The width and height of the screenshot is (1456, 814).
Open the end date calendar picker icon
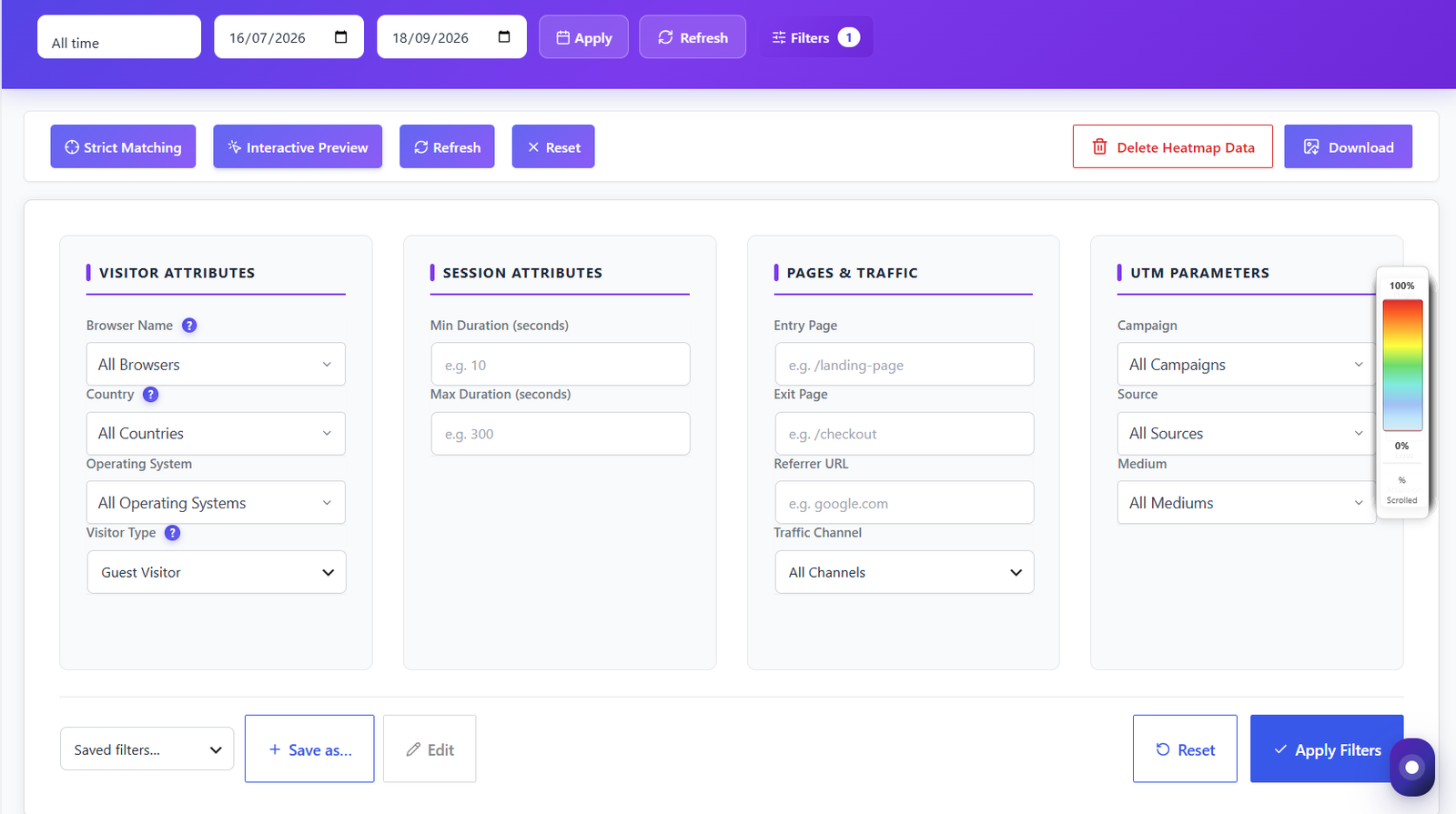tap(504, 37)
